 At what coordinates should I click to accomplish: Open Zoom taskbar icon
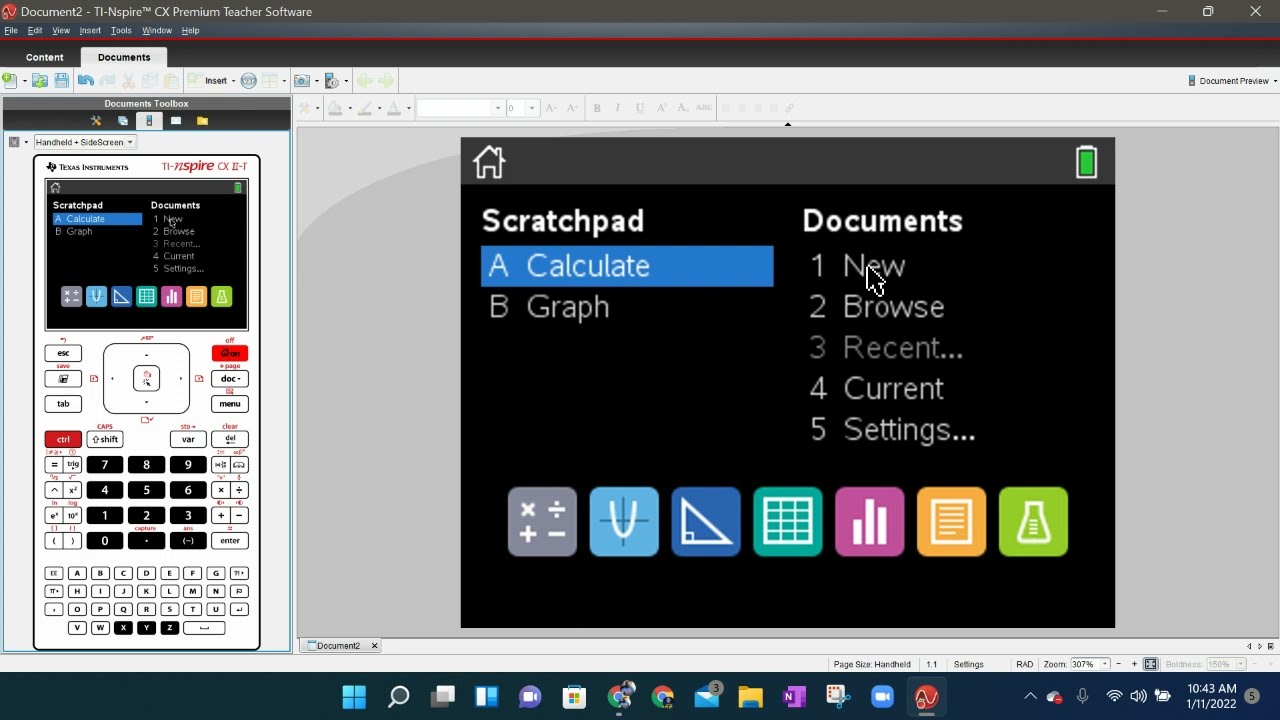pyautogui.click(x=882, y=697)
